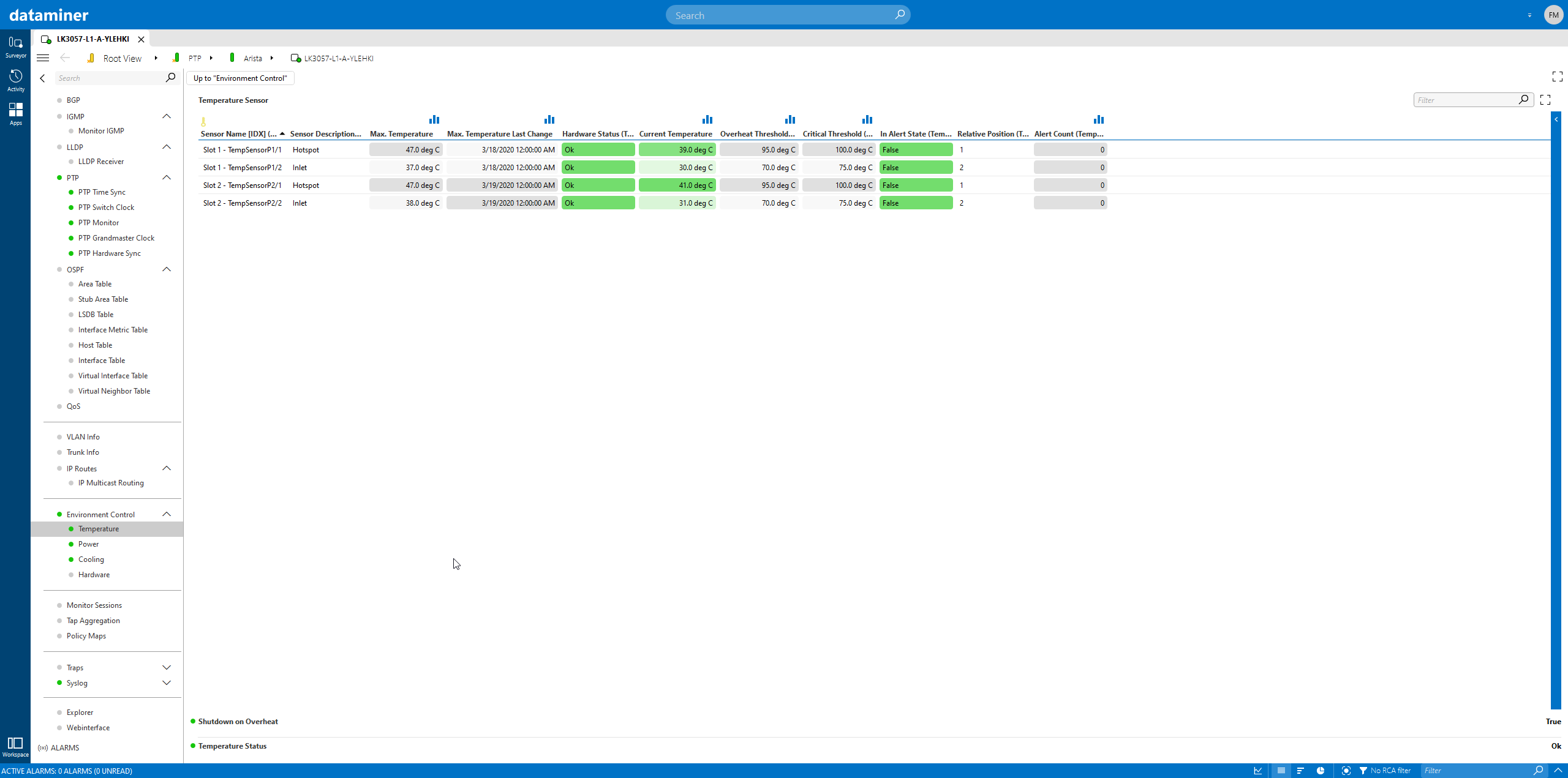Sort by Hardware Status column header

pos(598,134)
